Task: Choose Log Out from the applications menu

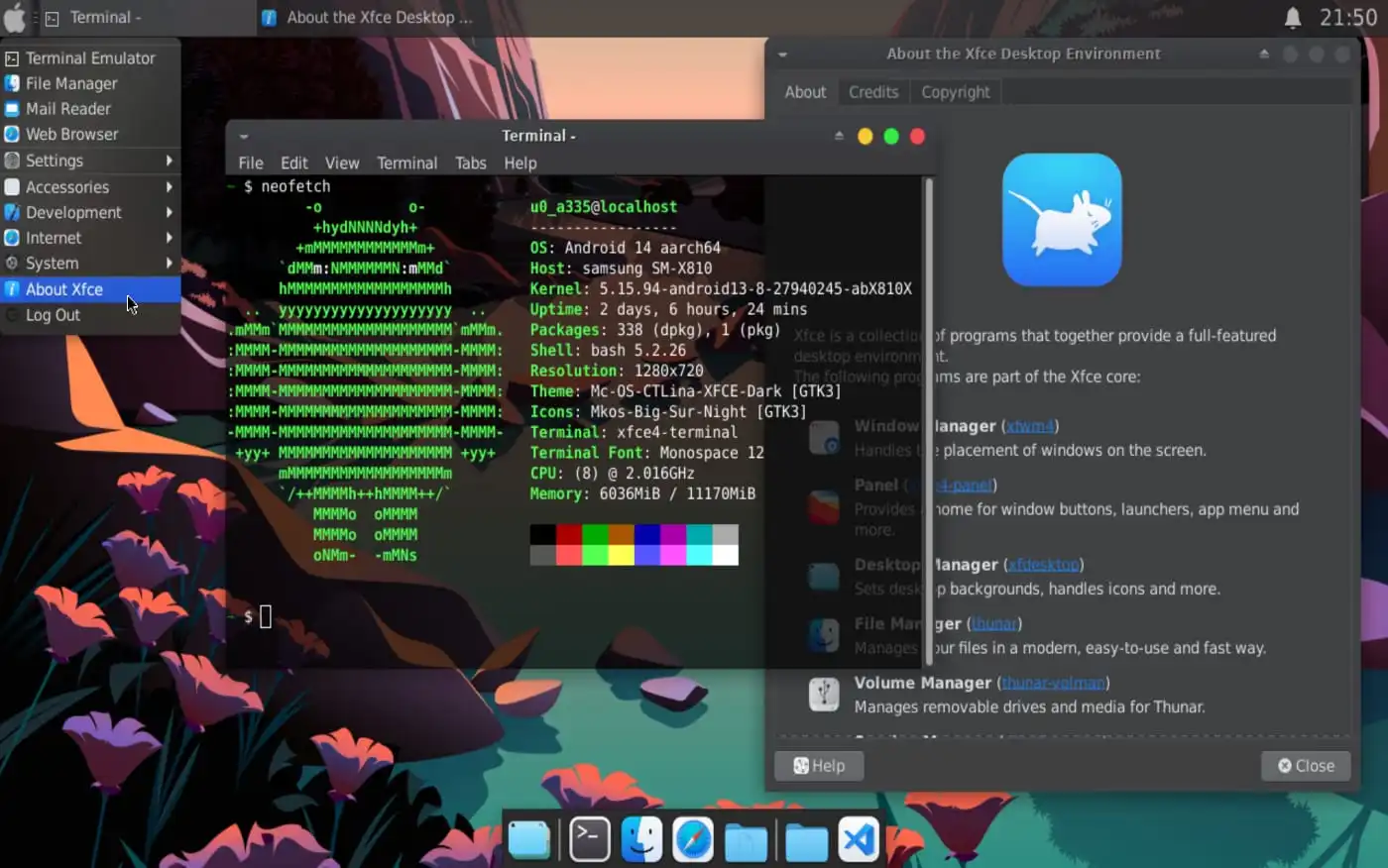Action: pyautogui.click(x=90, y=315)
